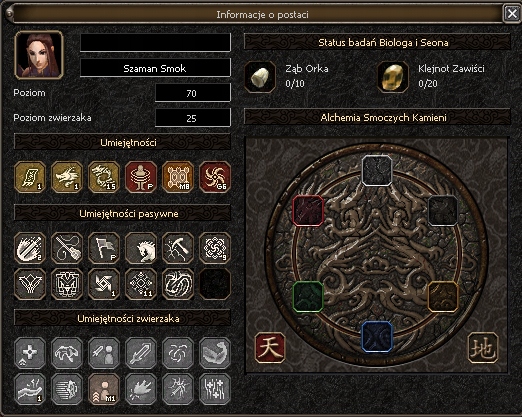The height and width of the screenshot is (417, 522).
Task: Click the red spiral skill marked G6
Action: pos(215,177)
